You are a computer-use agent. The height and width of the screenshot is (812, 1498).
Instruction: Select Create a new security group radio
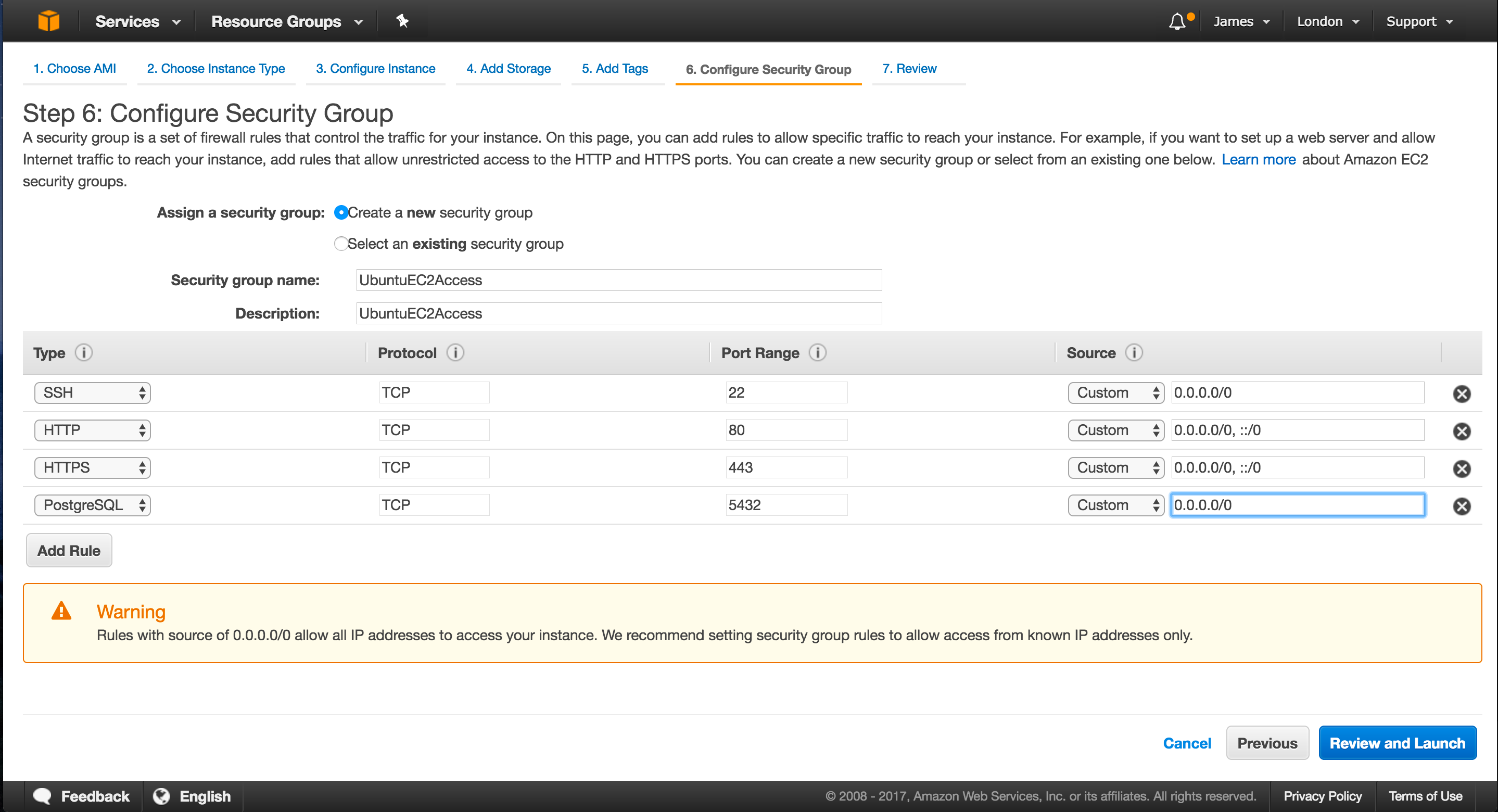click(341, 212)
